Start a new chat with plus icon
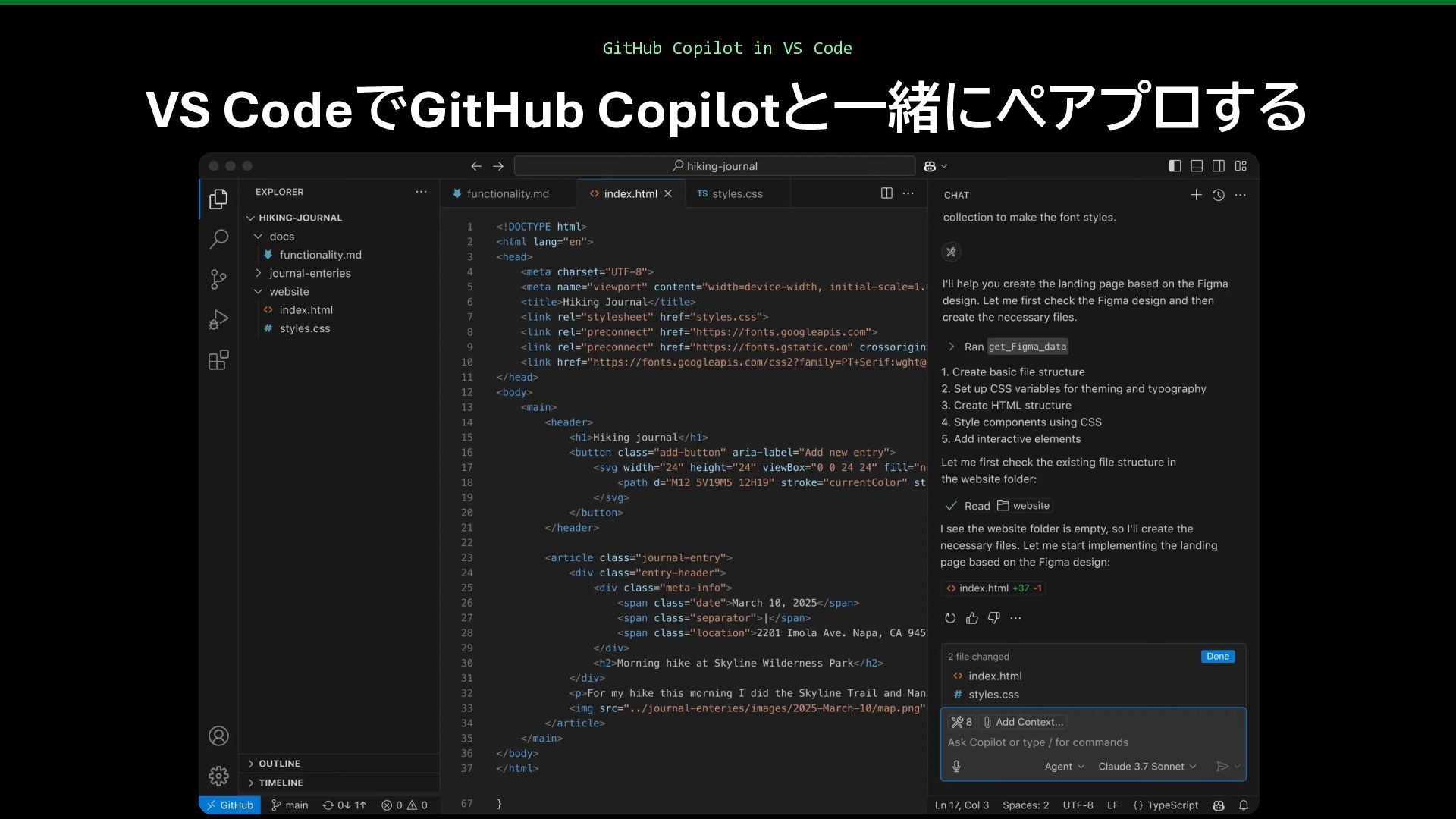Viewport: 1456px width, 819px height. coord(1196,195)
